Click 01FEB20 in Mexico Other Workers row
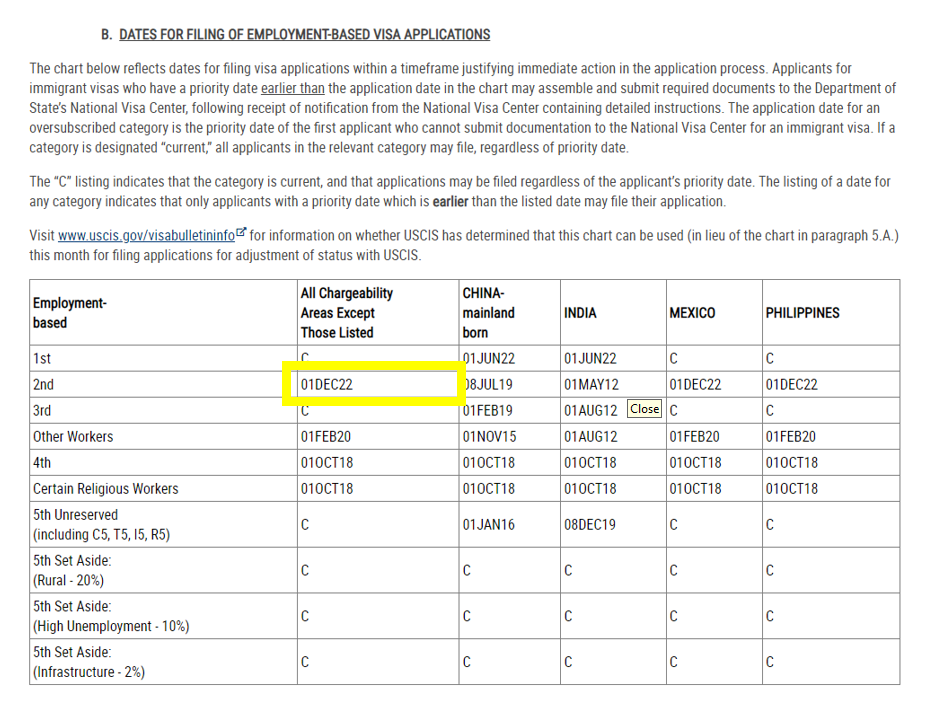Image resolution: width=942 pixels, height=715 pixels. point(694,437)
